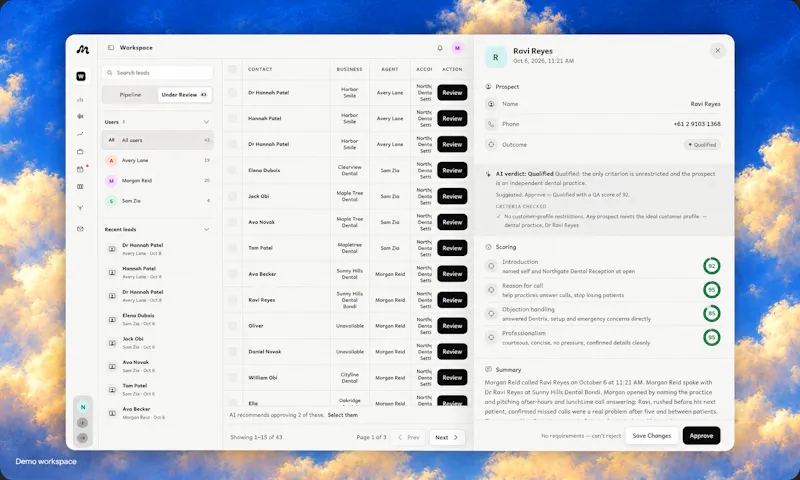Click the N avatar at sidebar bottom

[x=82, y=407]
